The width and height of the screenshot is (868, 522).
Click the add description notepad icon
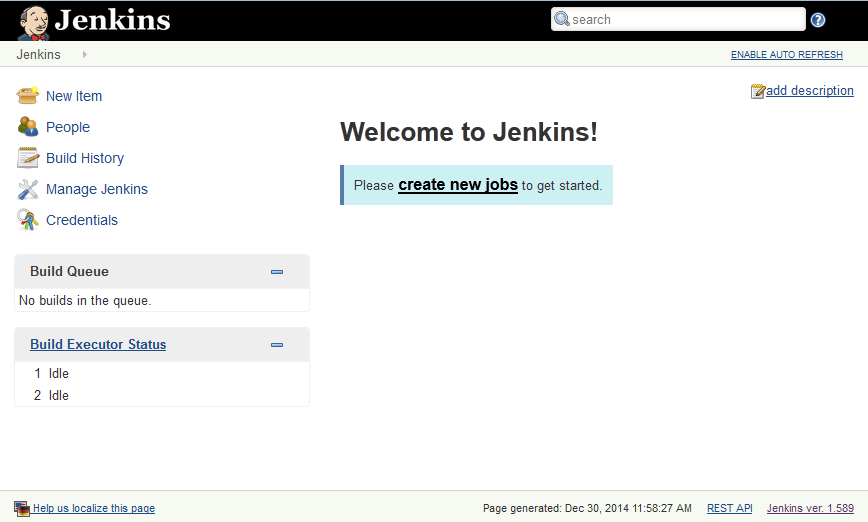pyautogui.click(x=758, y=91)
